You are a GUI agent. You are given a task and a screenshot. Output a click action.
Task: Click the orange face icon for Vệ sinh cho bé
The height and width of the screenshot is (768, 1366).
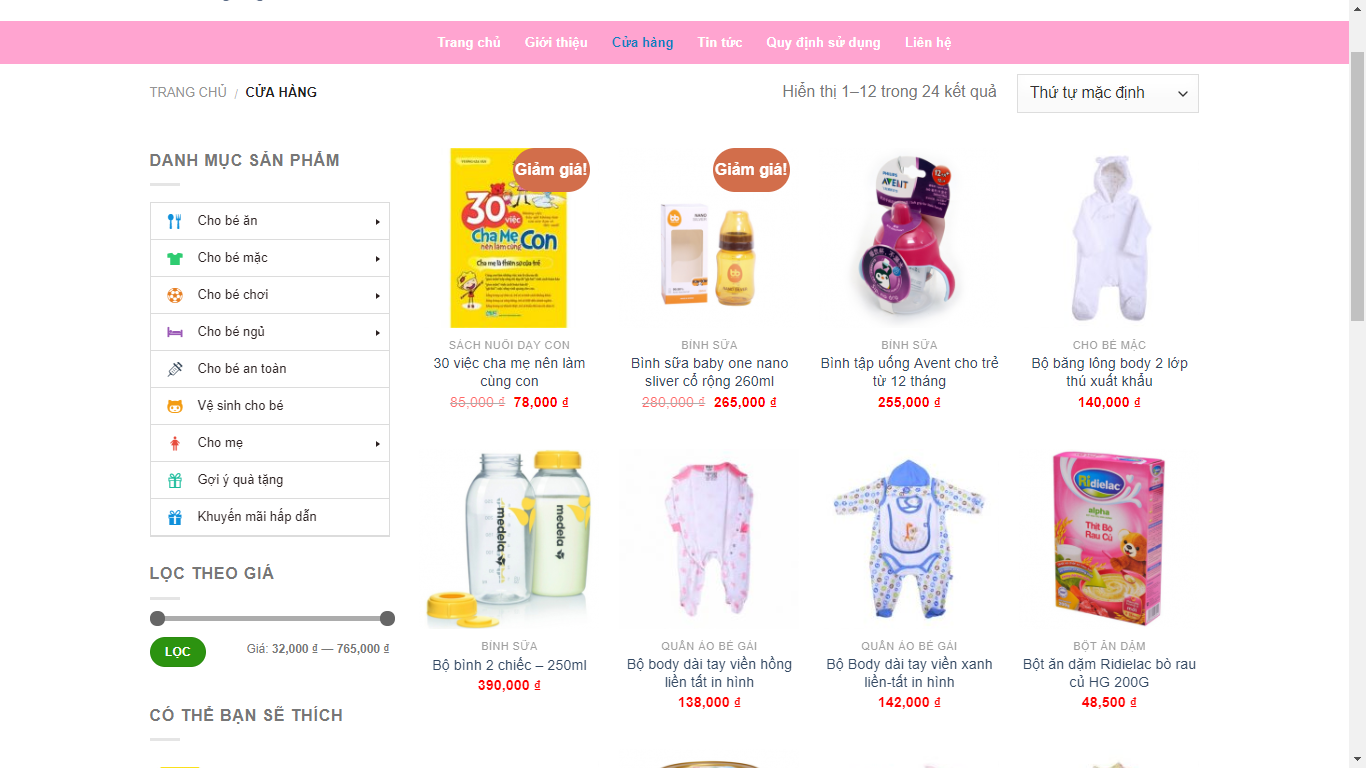(x=175, y=406)
